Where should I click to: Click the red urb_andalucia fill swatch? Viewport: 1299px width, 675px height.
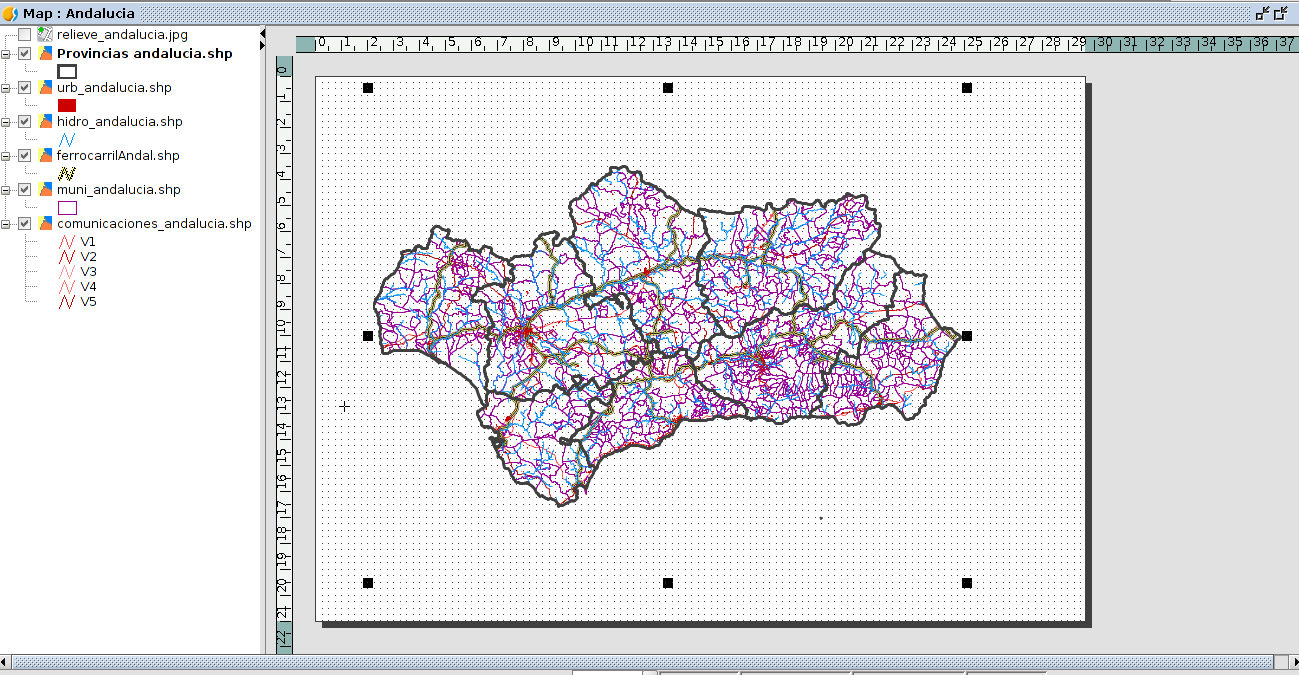pos(67,105)
